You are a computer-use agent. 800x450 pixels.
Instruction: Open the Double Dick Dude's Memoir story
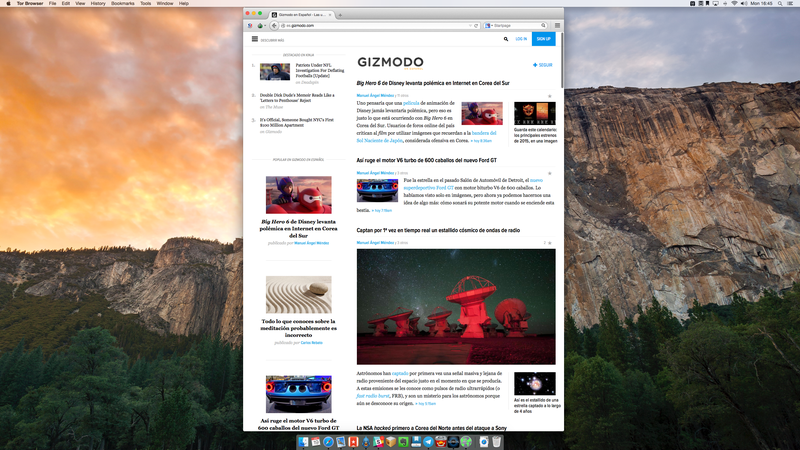tap(297, 98)
